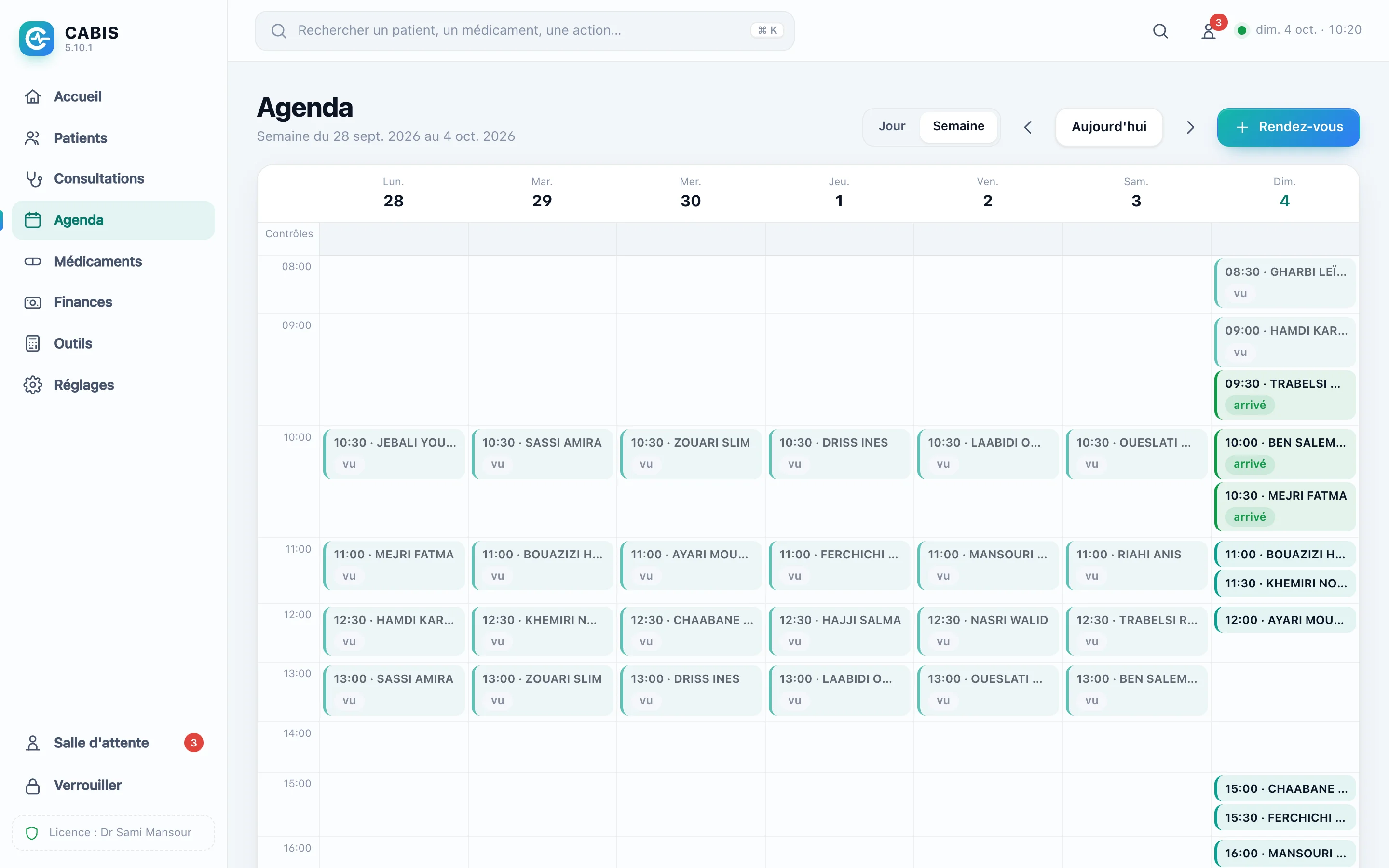Select Monday 28 day header
Viewport: 1389px width, 868px height.
coord(393,193)
